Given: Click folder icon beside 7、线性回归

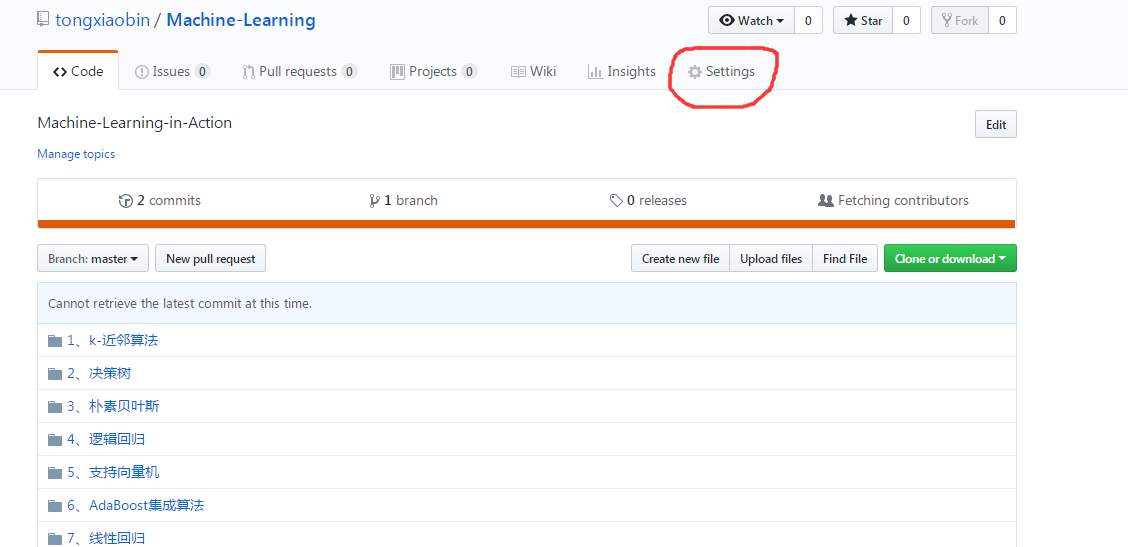Looking at the screenshot, I should [55, 538].
